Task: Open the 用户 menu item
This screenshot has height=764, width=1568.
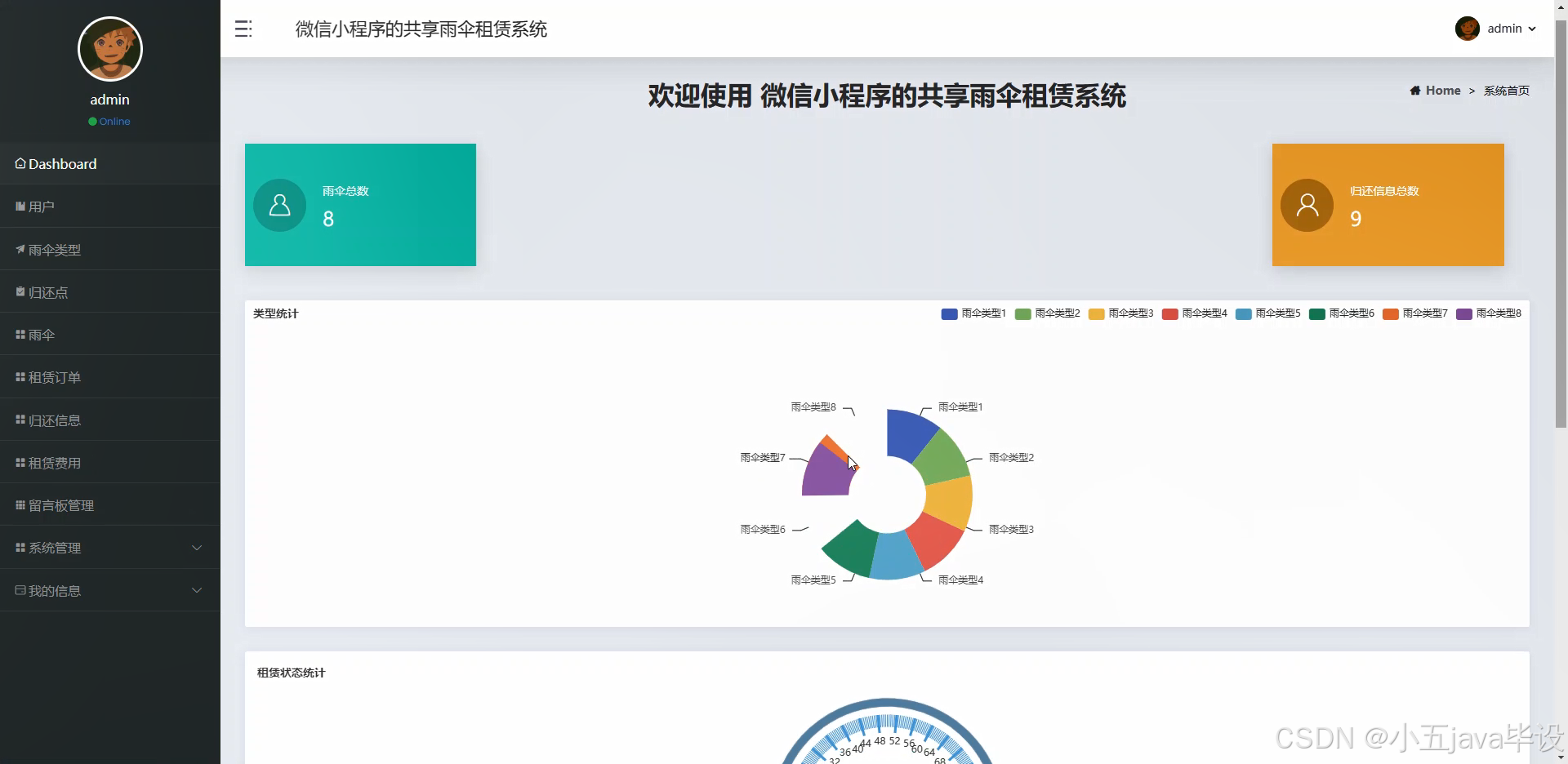Action: tap(110, 207)
